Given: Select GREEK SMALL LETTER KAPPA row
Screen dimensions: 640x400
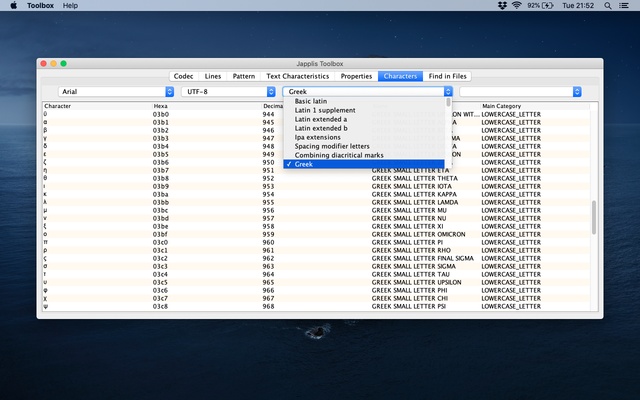Looking at the screenshot, I should coord(316,194).
